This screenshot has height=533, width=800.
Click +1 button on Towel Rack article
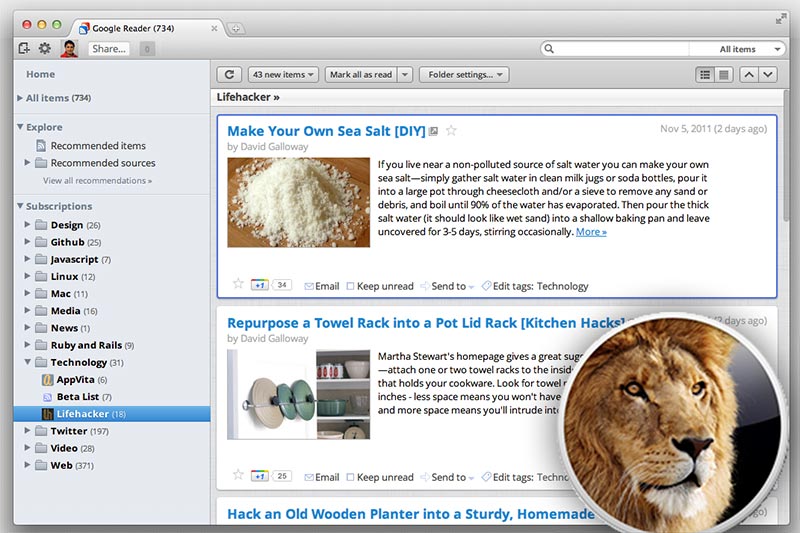pos(260,476)
